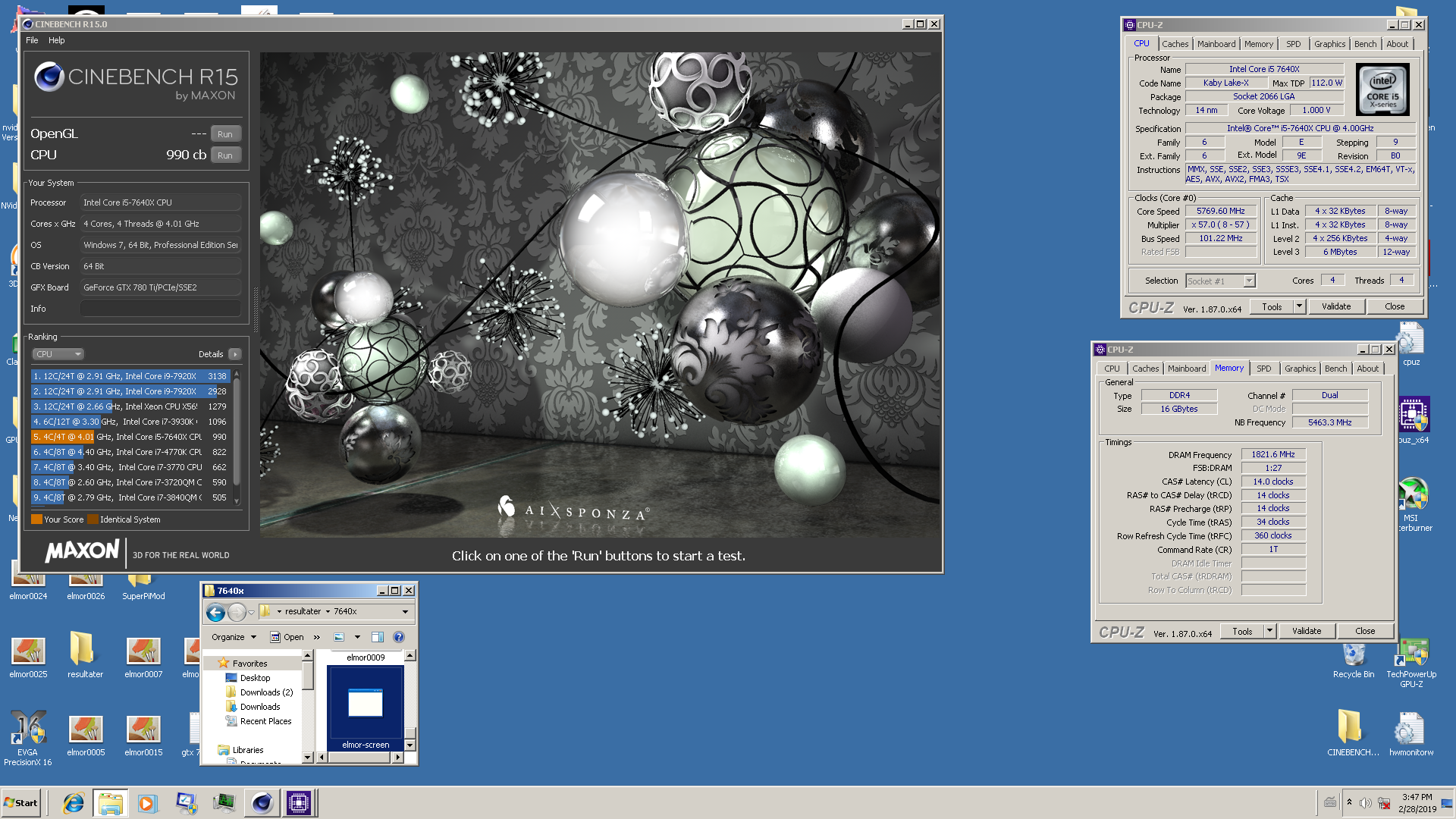Viewport: 1456px width, 819px height.
Task: Open Internet Explorer from the taskbar
Action: (74, 803)
